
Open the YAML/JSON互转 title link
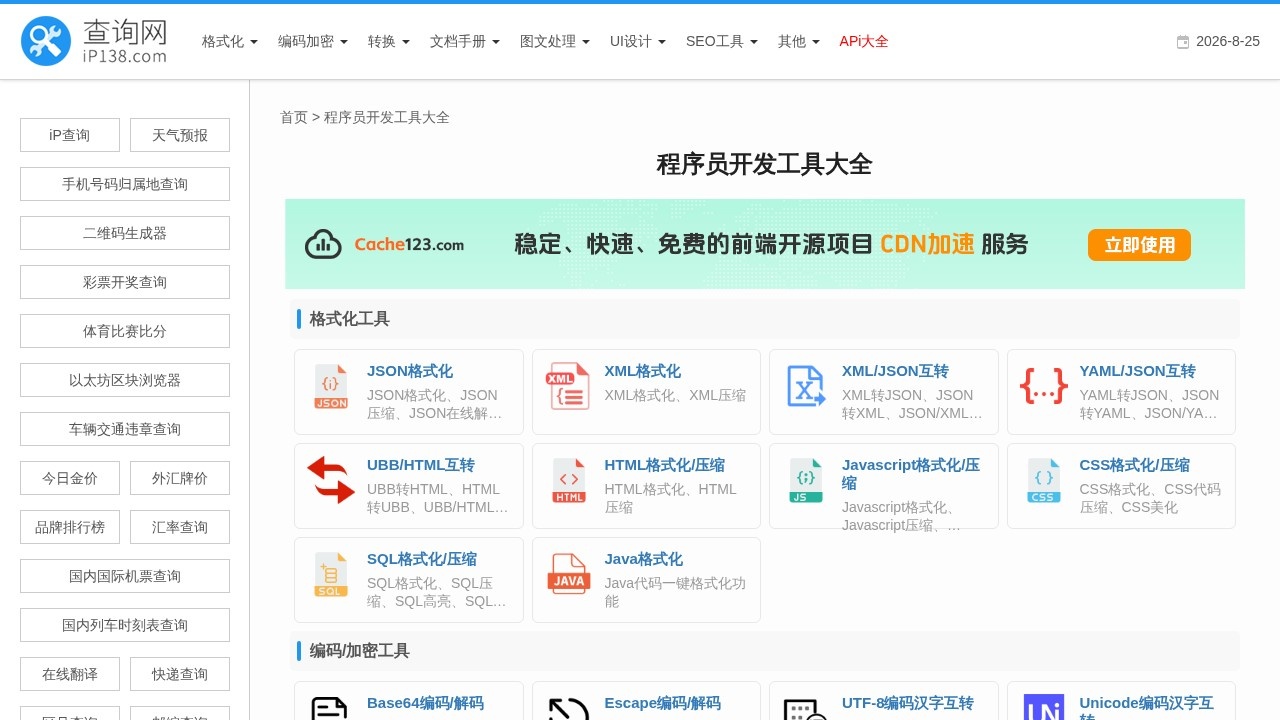pyautogui.click(x=1137, y=371)
